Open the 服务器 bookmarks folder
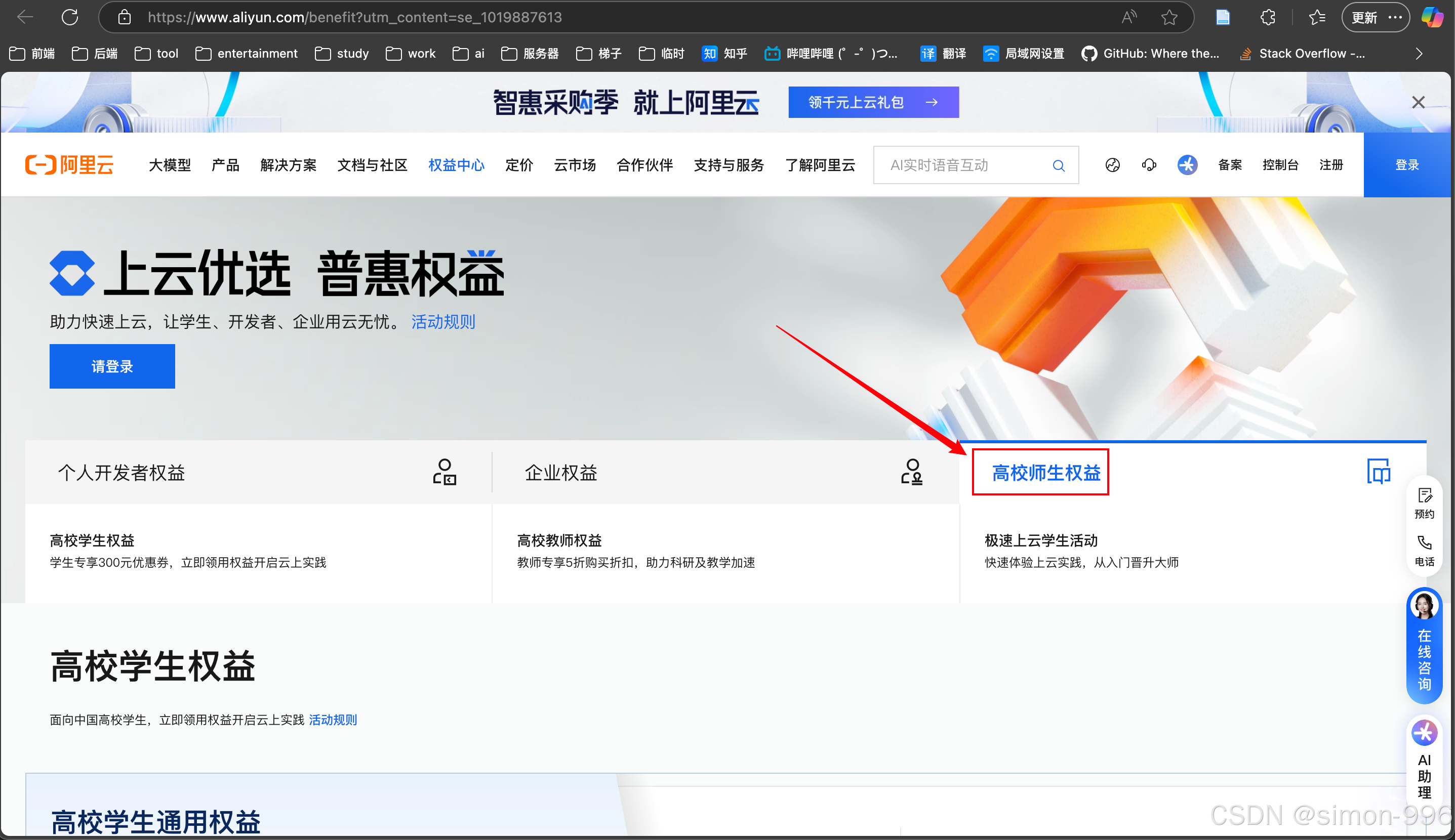This screenshot has width=1455, height=840. tap(530, 54)
